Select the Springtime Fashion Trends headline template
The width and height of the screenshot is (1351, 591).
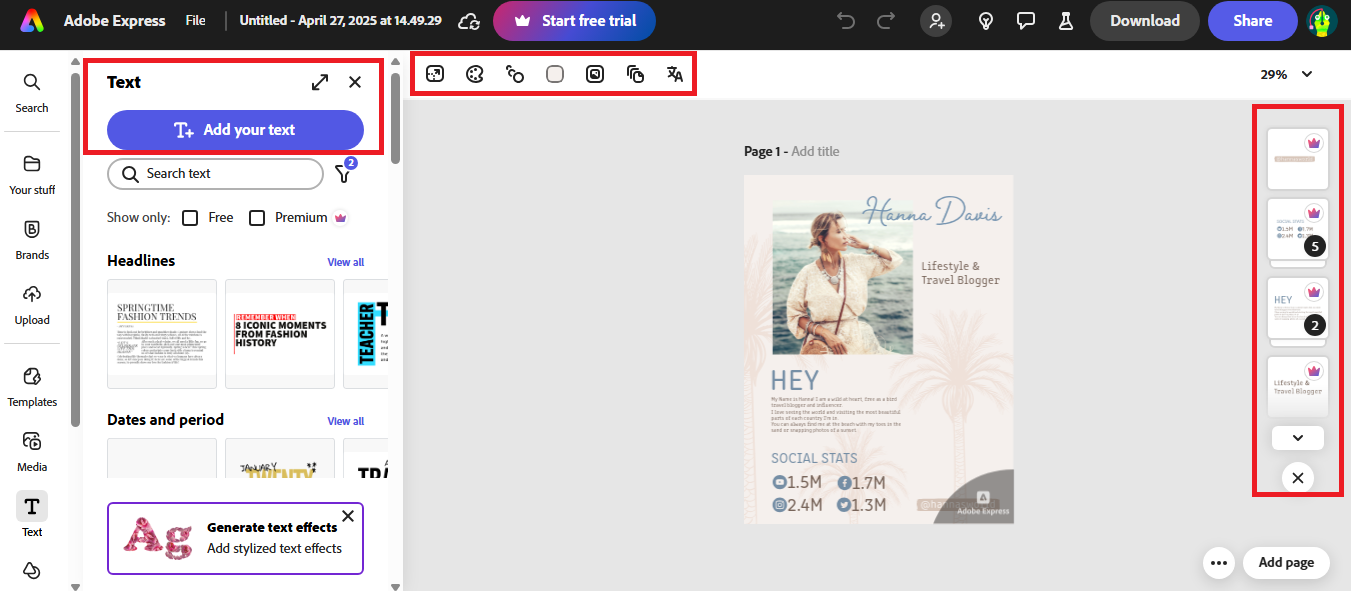[162, 334]
